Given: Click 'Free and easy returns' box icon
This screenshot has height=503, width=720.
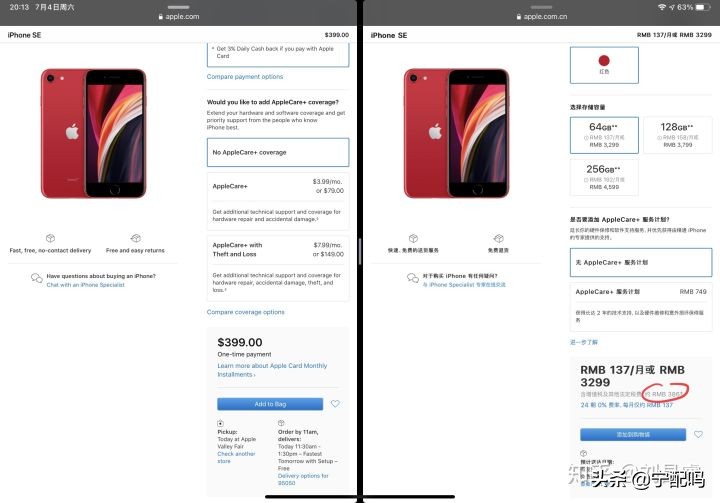Looking at the screenshot, I should click(135, 238).
